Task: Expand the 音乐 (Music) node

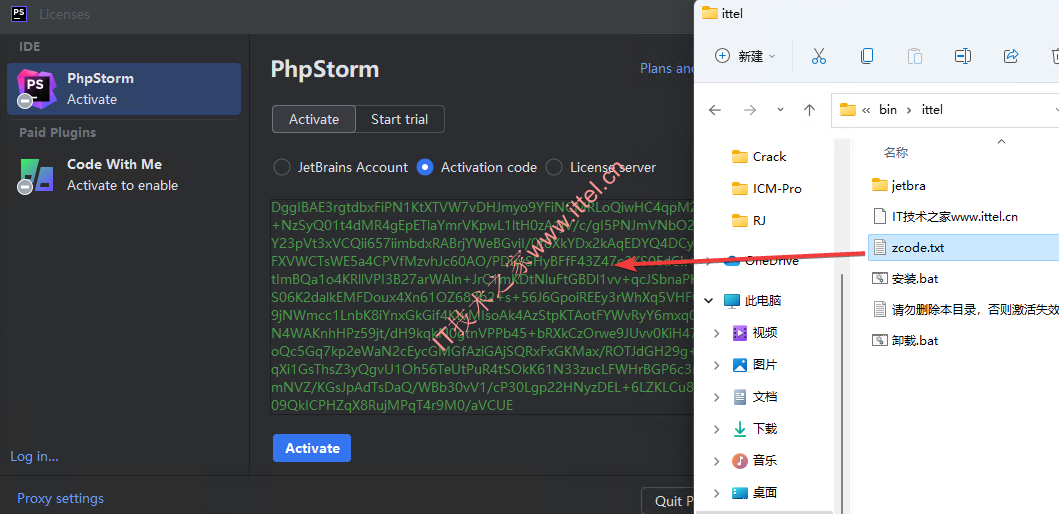Action: [x=717, y=461]
